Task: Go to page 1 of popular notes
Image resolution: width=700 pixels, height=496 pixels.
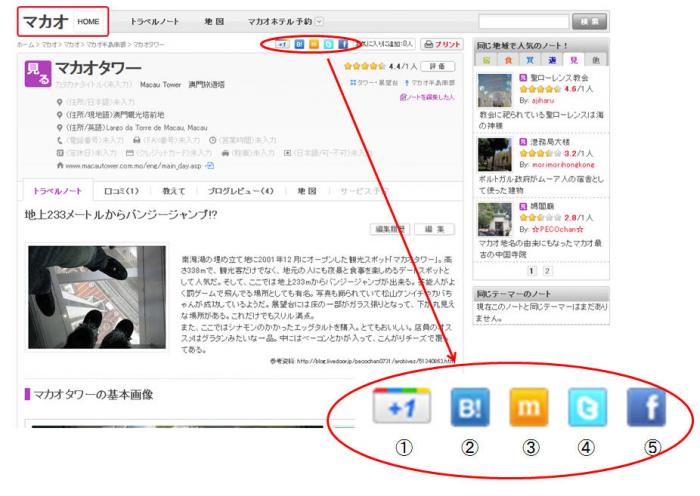Action: click(531, 271)
